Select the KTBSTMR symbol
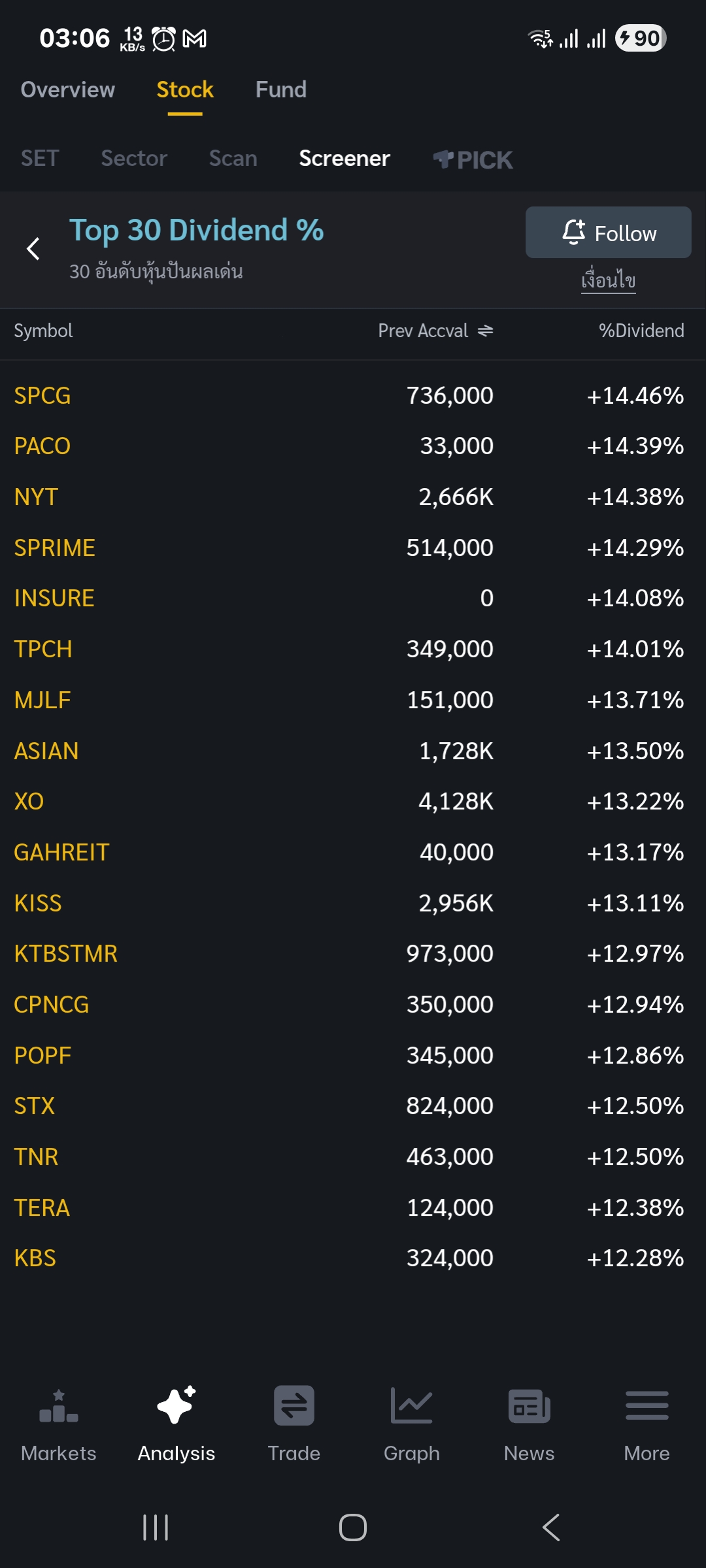 pos(66,954)
